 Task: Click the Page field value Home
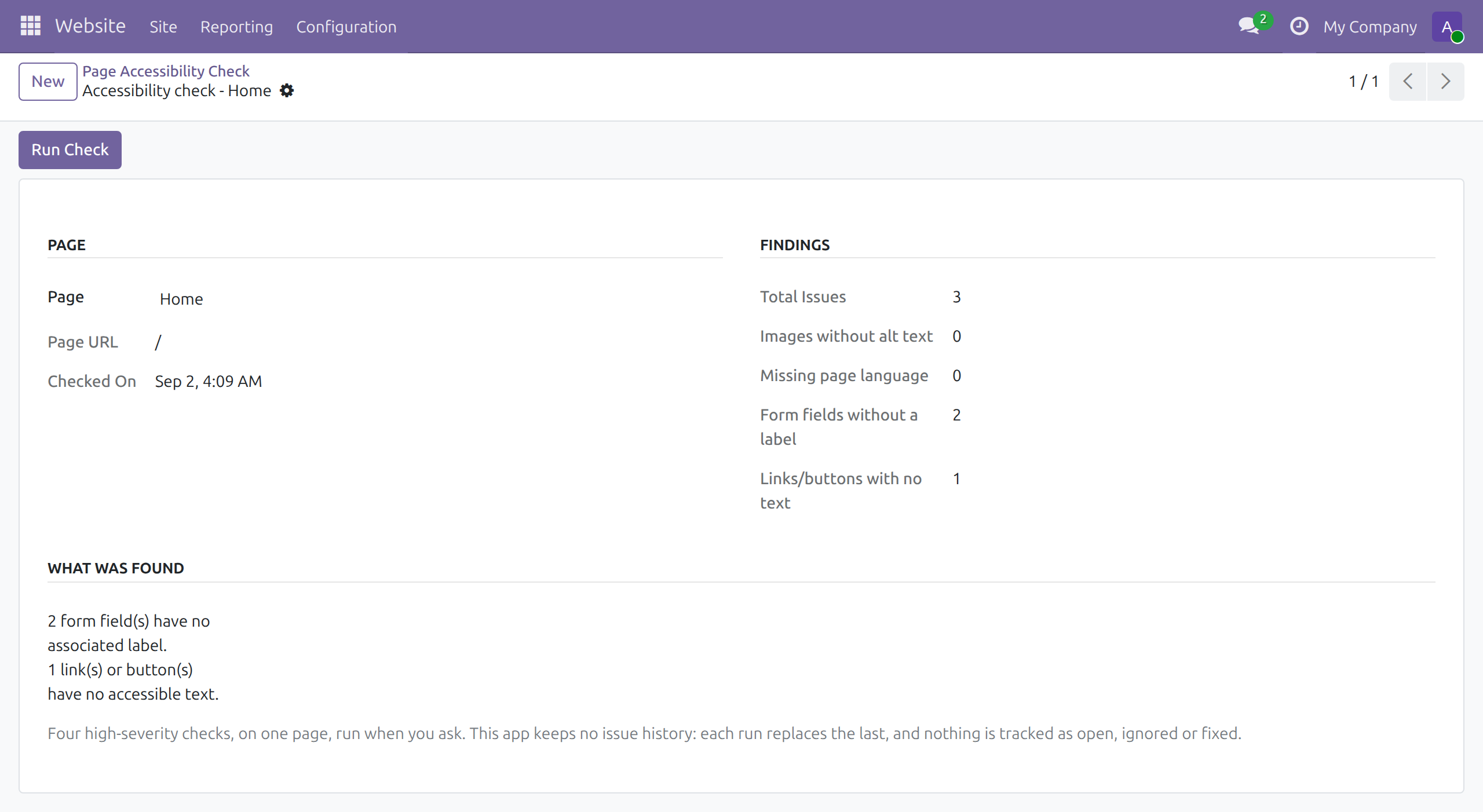point(181,299)
